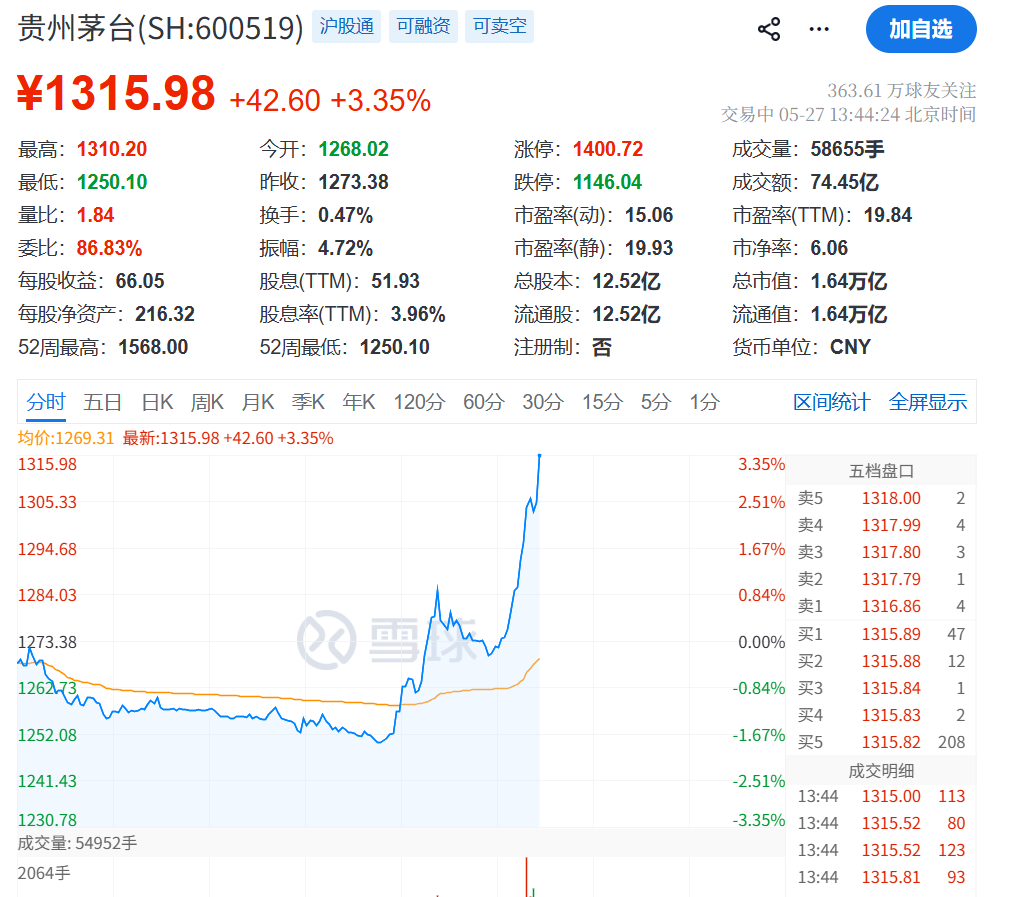Viewport: 1011px width, 897px height.
Task: Switch to the 月K chart tab
Action: click(x=257, y=402)
